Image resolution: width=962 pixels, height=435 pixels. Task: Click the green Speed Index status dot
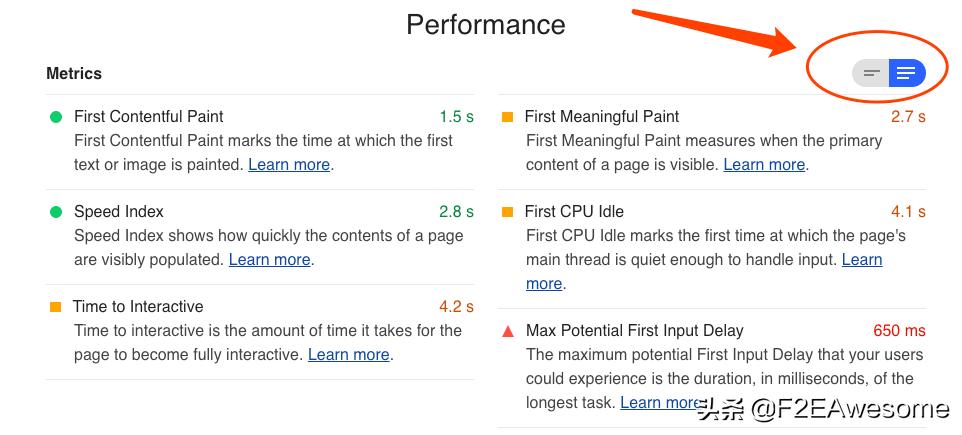(x=56, y=212)
